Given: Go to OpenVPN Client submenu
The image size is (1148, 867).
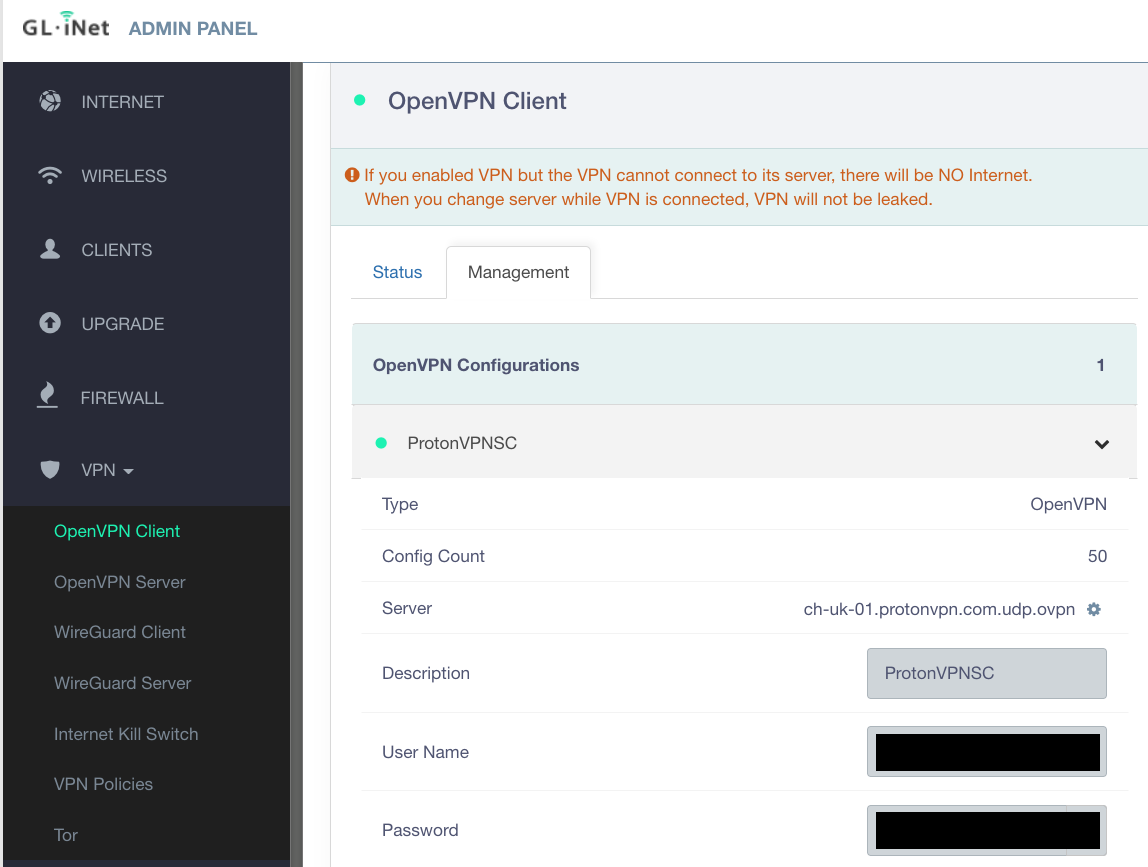Looking at the screenshot, I should [117, 531].
